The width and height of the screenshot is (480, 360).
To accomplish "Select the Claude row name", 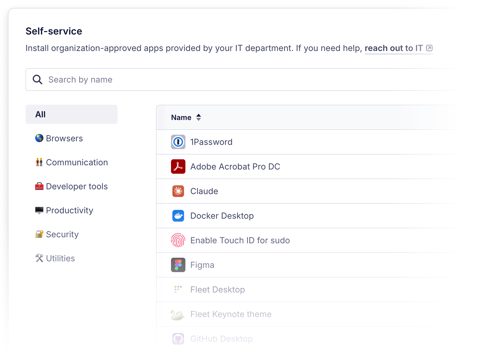I will (x=204, y=191).
